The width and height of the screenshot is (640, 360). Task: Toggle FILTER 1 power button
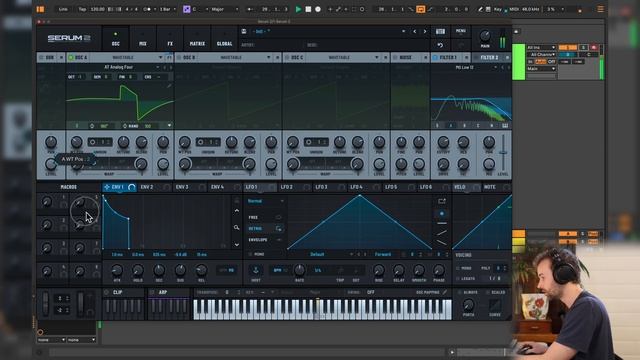point(435,58)
